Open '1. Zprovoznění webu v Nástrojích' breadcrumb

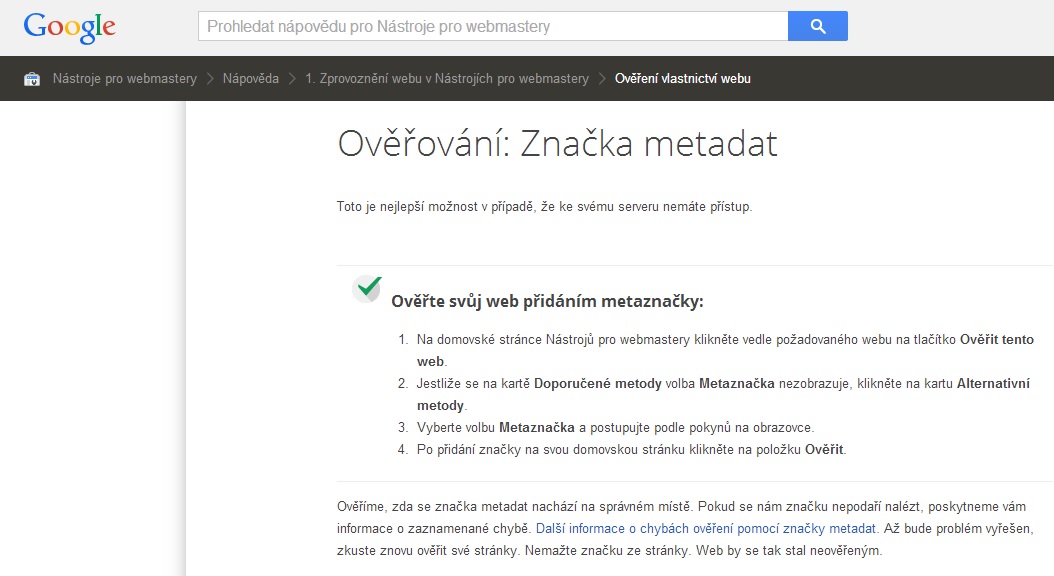(x=446, y=79)
